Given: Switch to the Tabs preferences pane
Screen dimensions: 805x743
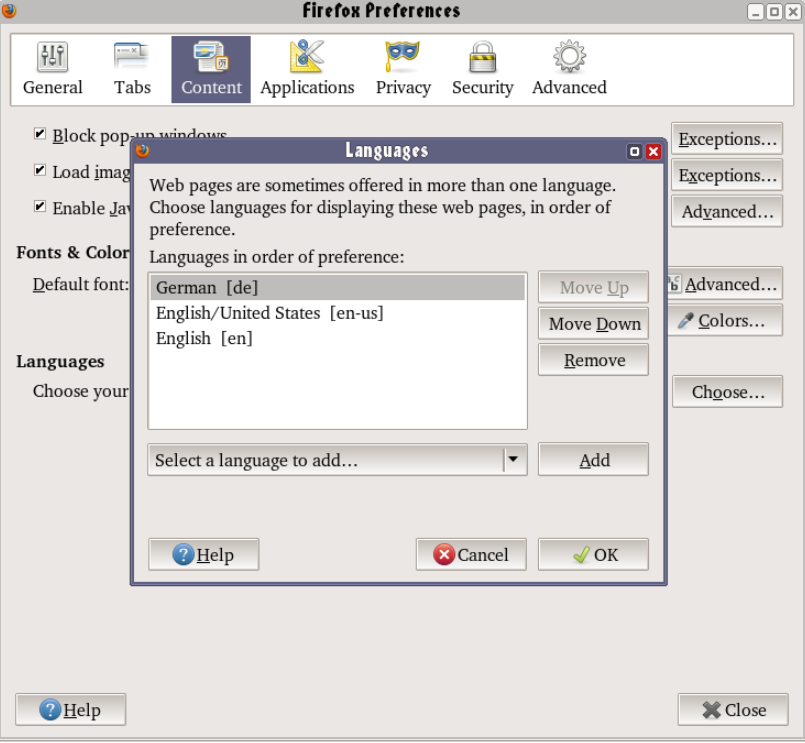Looking at the screenshot, I should 132,68.
